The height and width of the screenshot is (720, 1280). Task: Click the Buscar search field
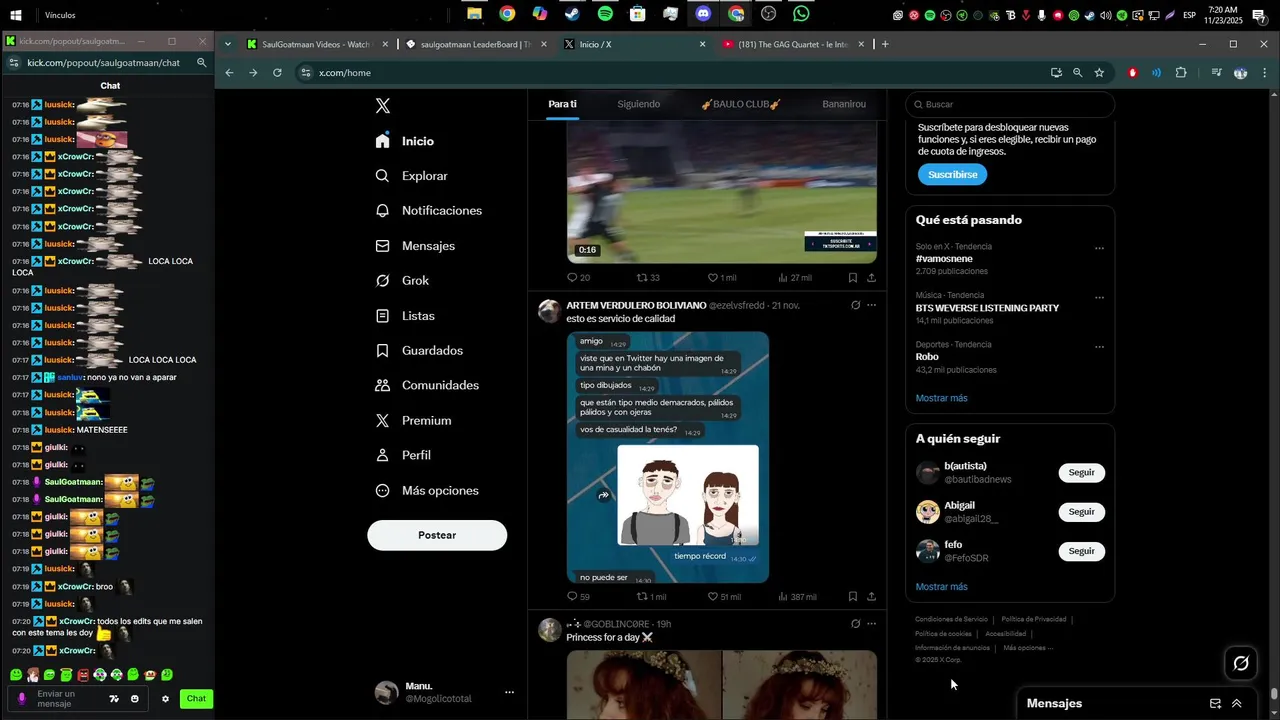click(x=1010, y=104)
